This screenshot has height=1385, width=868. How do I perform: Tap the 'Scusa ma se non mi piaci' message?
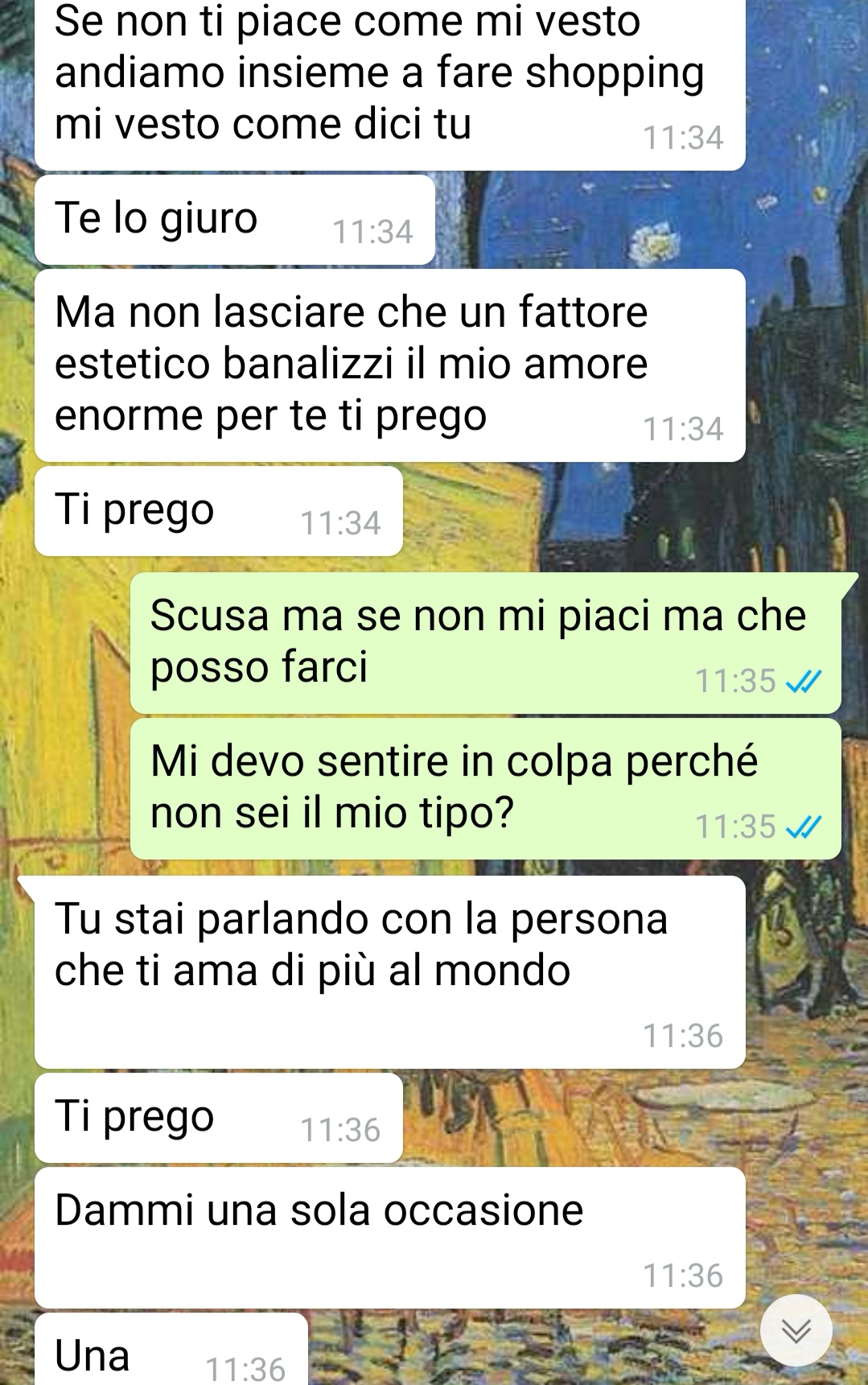pyautogui.click(x=486, y=643)
